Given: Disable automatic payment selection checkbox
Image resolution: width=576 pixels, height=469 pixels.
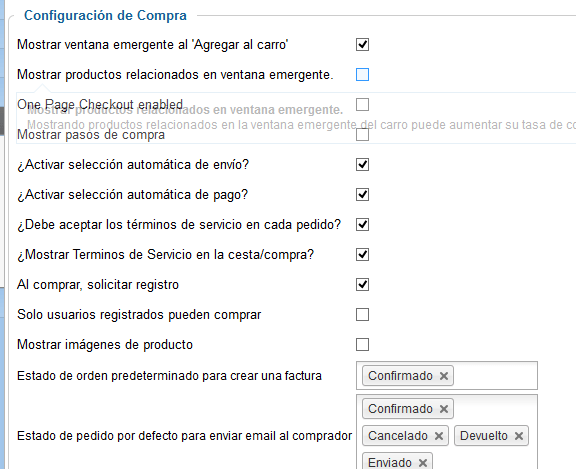Looking at the screenshot, I should click(x=362, y=195).
